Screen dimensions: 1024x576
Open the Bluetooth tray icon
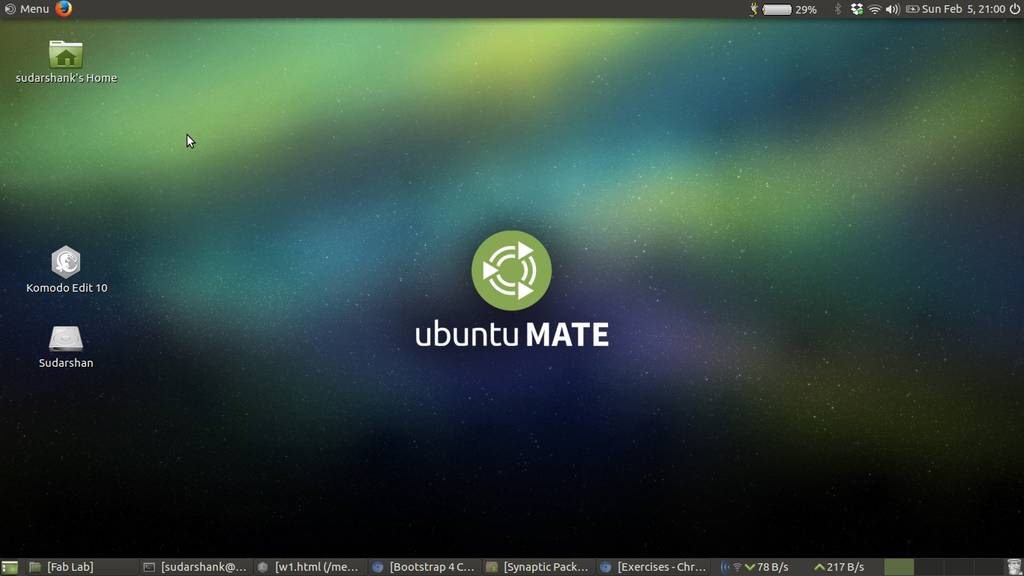point(838,9)
